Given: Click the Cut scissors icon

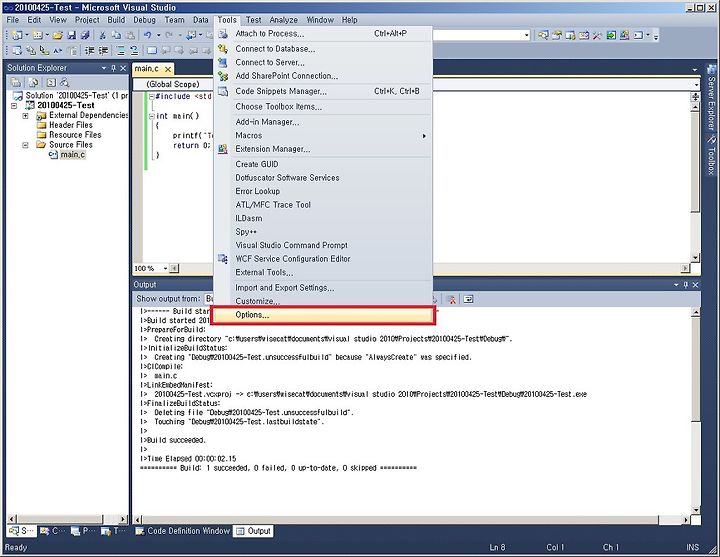Looking at the screenshot, I should tap(103, 35).
